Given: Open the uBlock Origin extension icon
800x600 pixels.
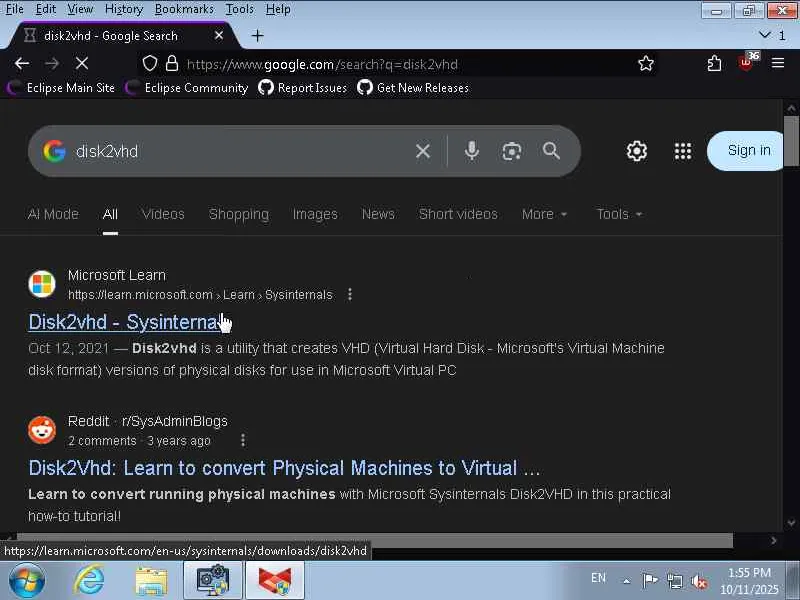Looking at the screenshot, I should pyautogui.click(x=747, y=62).
